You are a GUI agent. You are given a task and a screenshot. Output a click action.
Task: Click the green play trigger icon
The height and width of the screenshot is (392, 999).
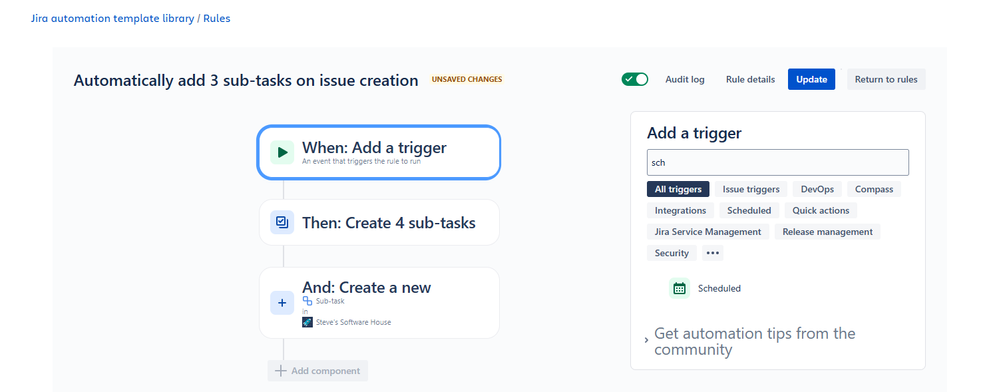pos(282,152)
